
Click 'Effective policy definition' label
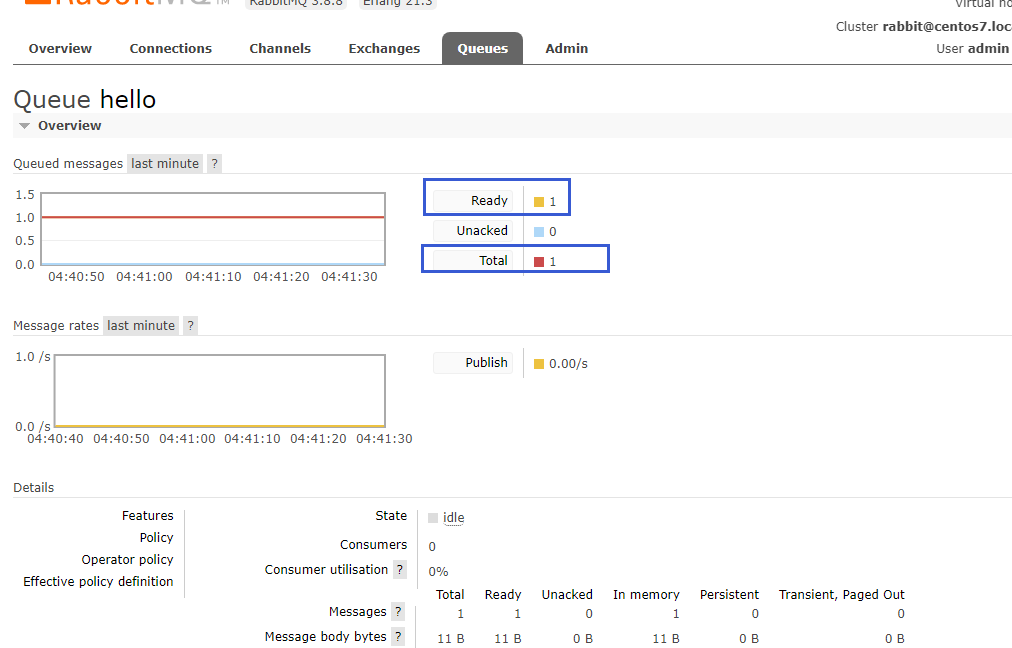click(98, 582)
